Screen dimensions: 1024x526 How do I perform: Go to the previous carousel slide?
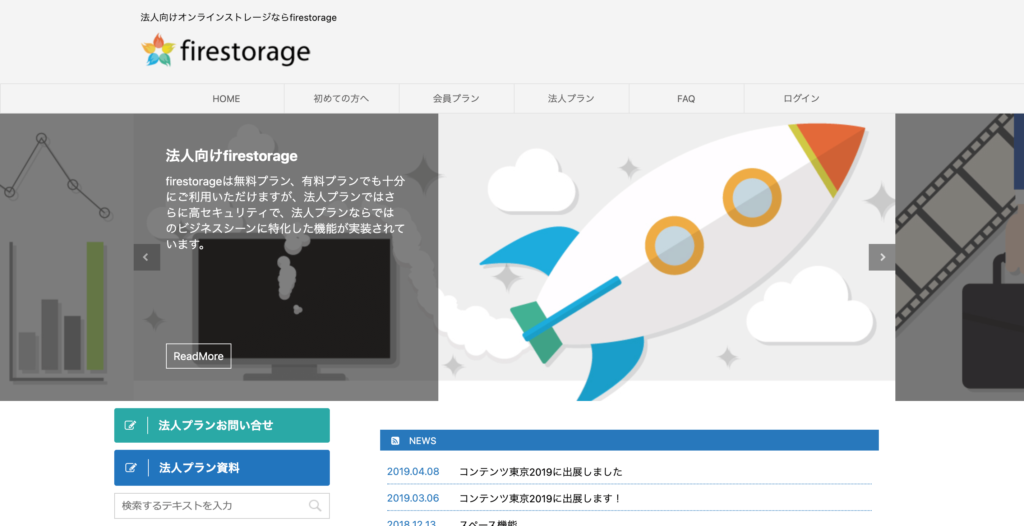[x=146, y=257]
